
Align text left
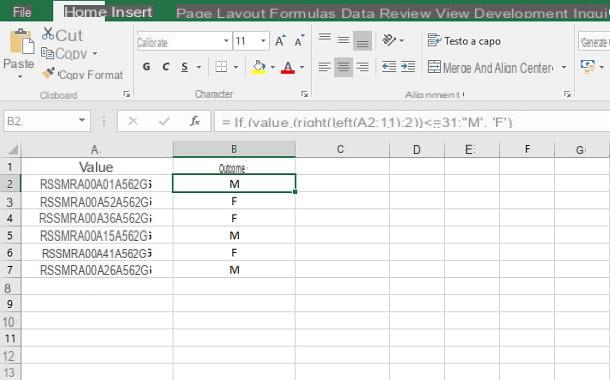(324, 67)
